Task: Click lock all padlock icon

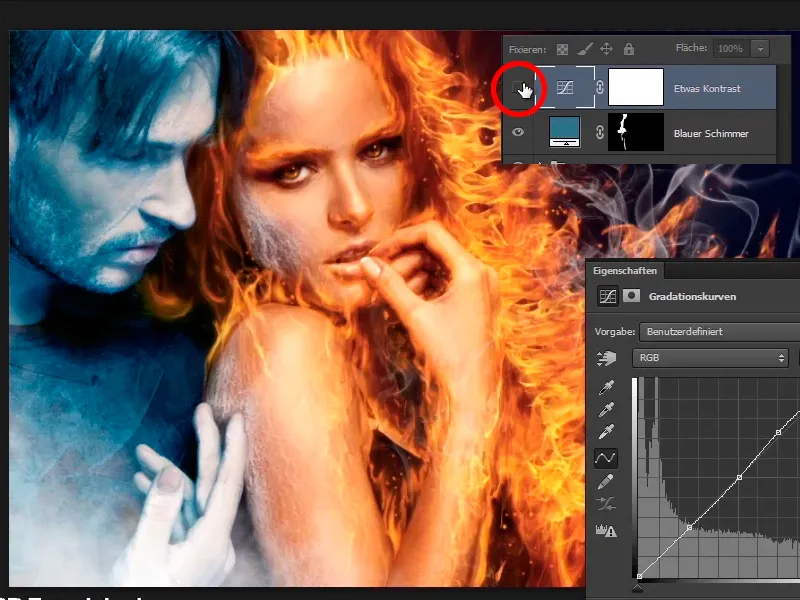Action: point(629,49)
